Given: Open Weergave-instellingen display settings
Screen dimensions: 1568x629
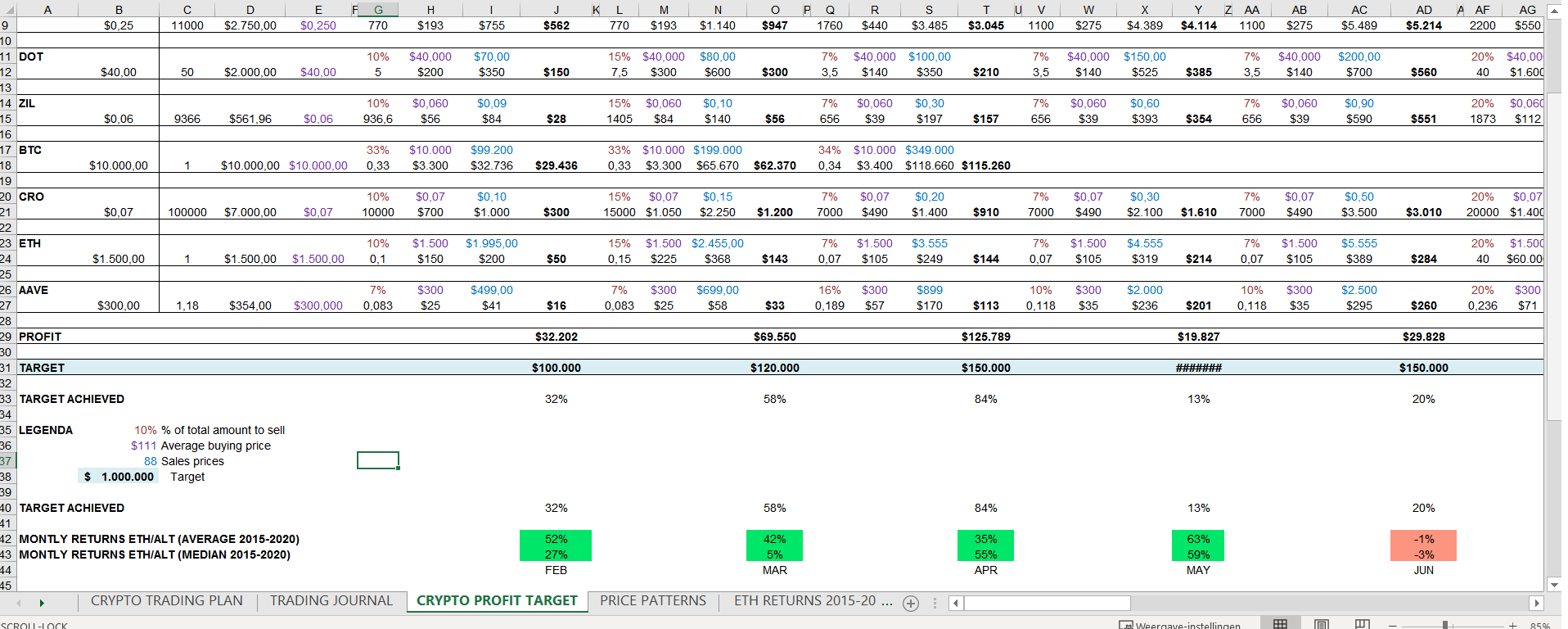Looking at the screenshot, I should tap(1180, 625).
